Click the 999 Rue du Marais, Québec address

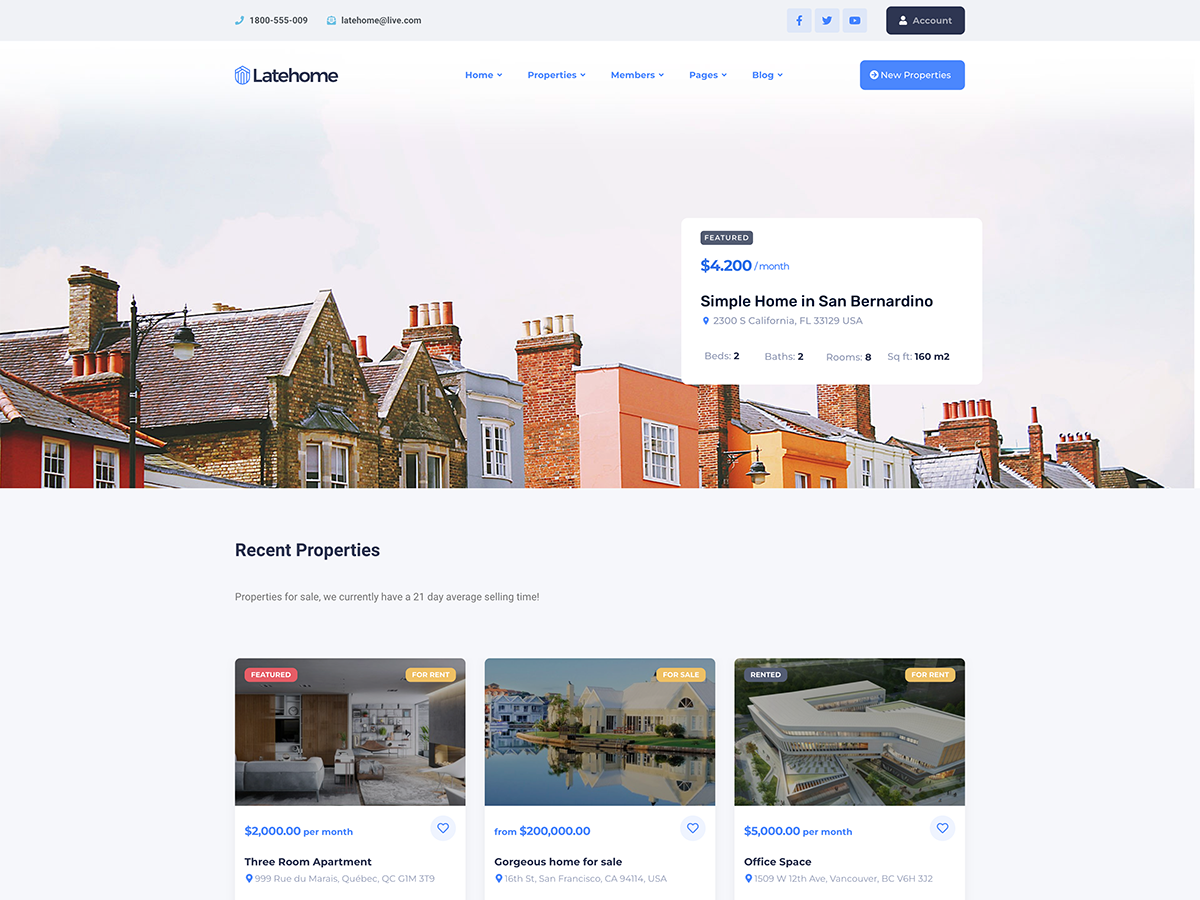click(x=345, y=879)
